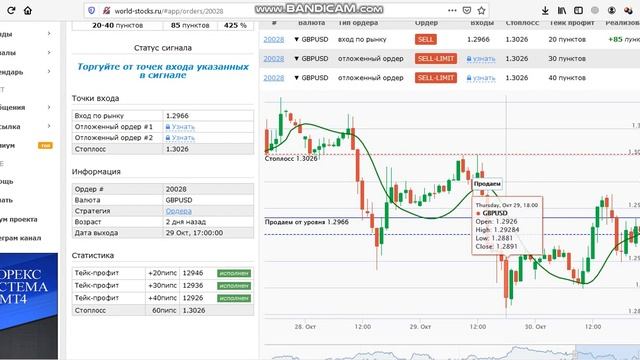Viewport: 640px width, 360px height.
Task: Open the 'Ордера' strategy link
Action: coord(178,211)
